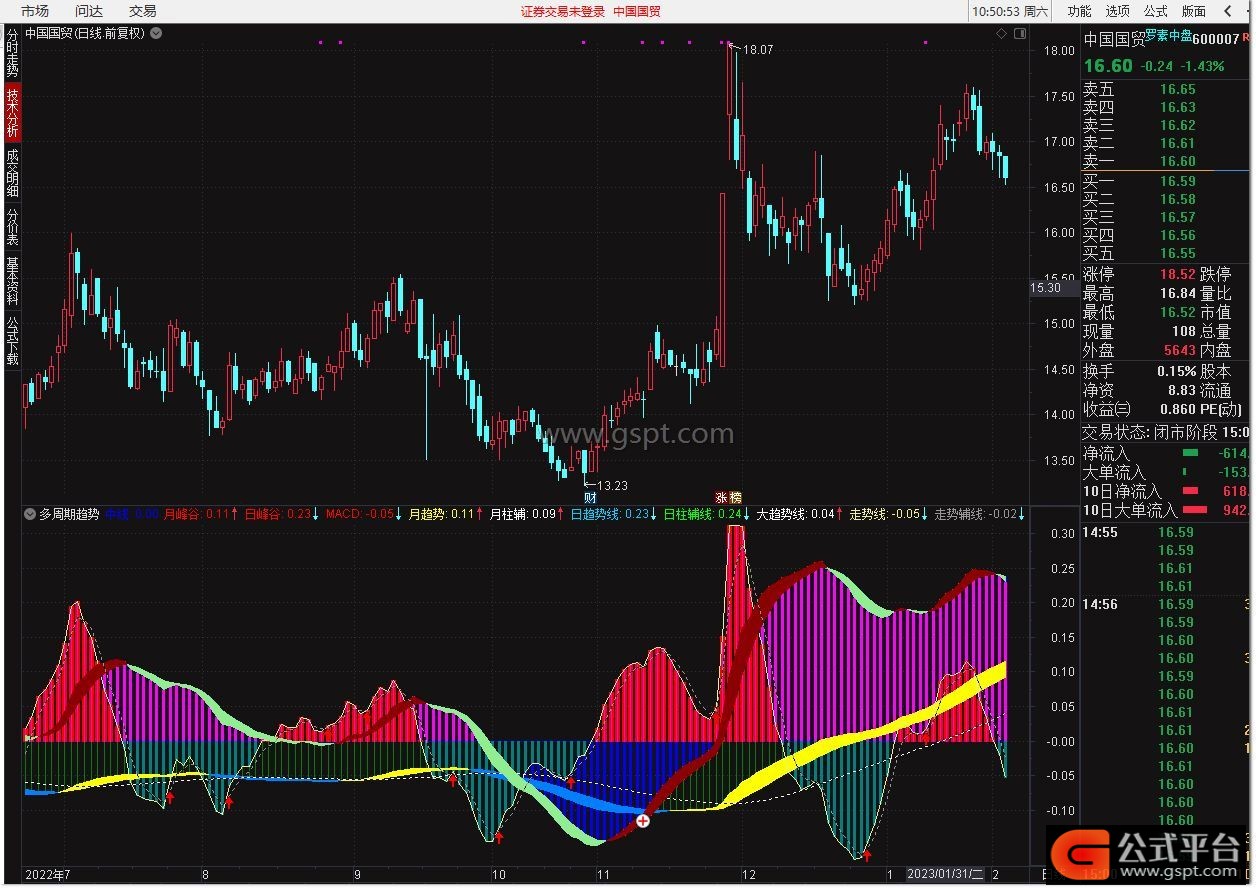Click the 涨停 value 18.52
Screen dimensions: 1256x888
pos(1177,274)
